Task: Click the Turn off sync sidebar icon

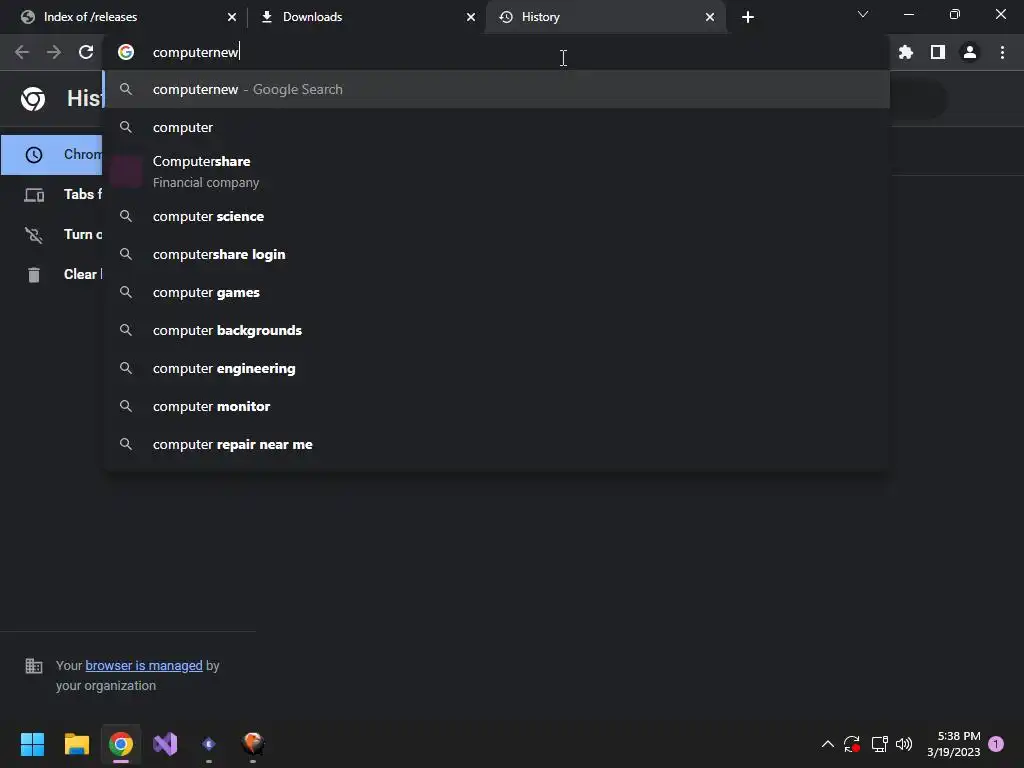Action: [34, 235]
